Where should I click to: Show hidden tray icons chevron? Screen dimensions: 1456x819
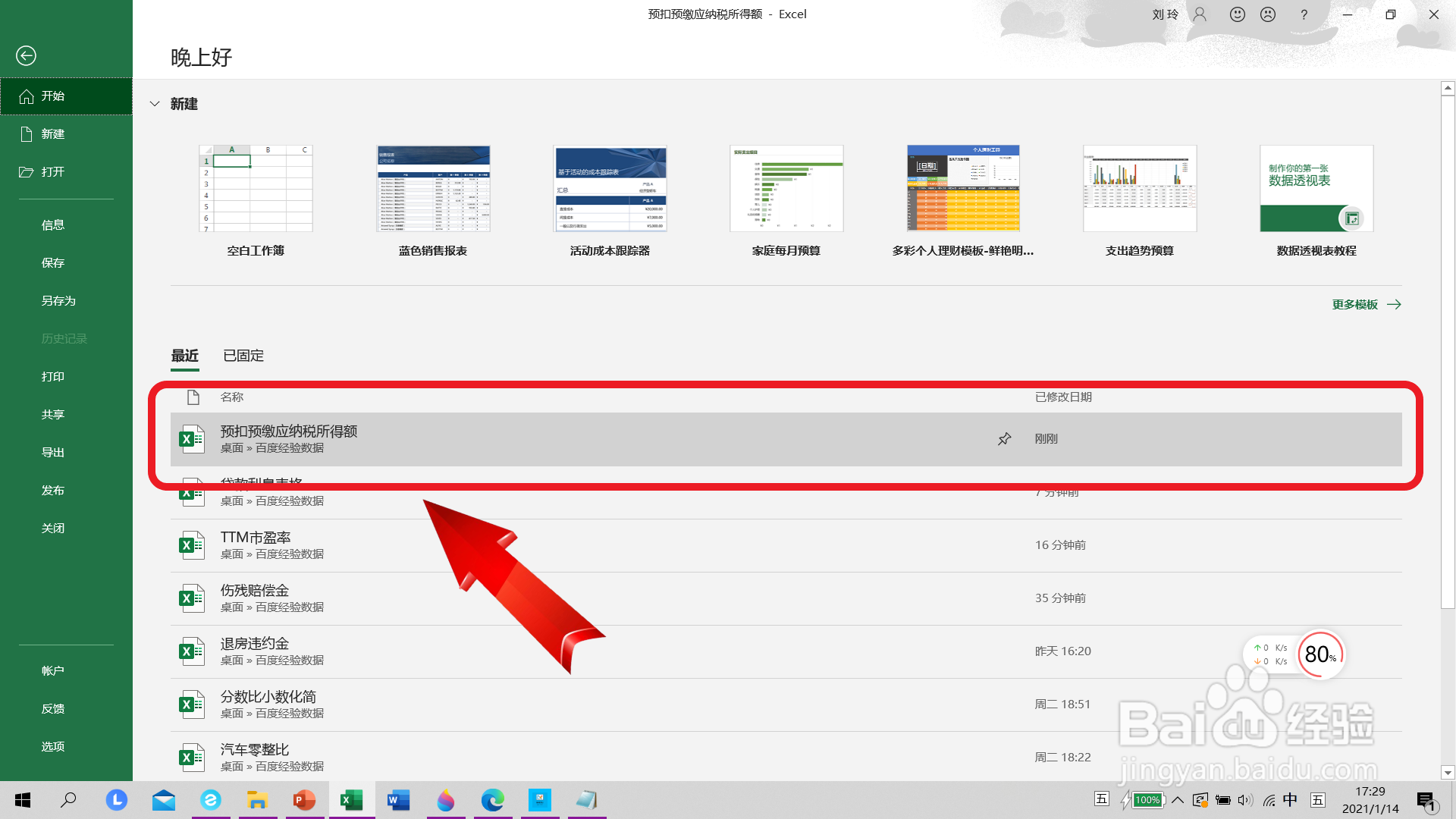pyautogui.click(x=1178, y=800)
